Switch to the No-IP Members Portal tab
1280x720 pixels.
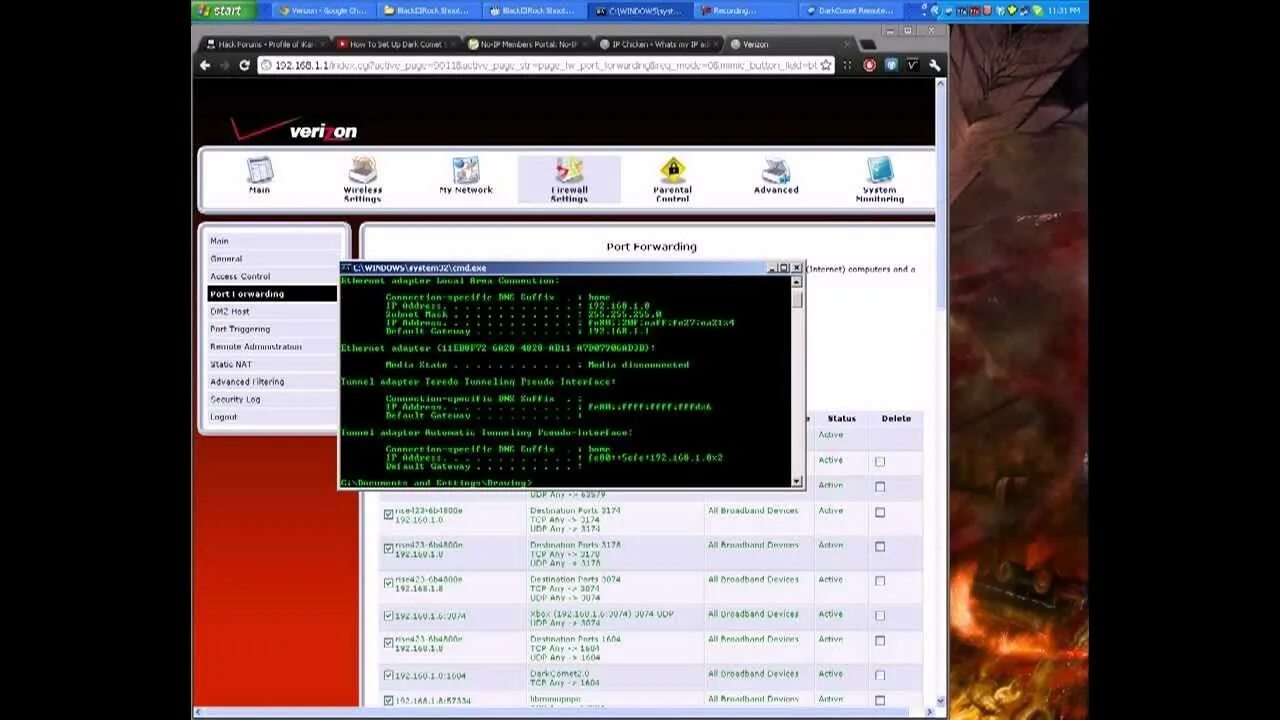tap(526, 44)
